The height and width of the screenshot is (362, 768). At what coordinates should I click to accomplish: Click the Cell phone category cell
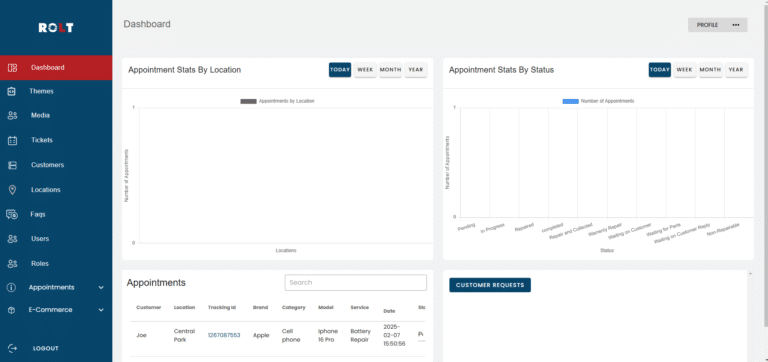coord(291,336)
